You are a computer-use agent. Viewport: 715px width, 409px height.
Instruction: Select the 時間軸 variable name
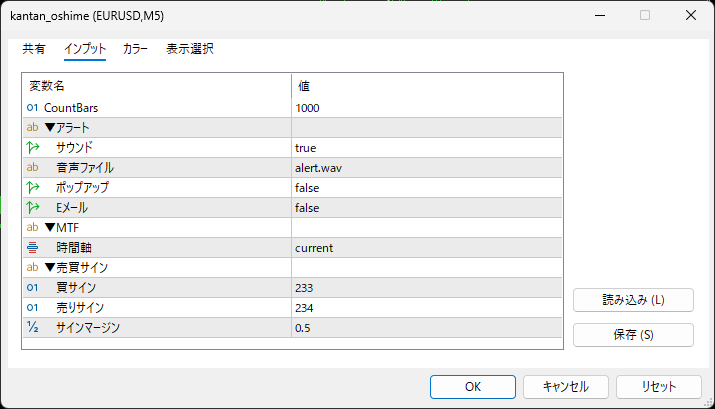(x=74, y=248)
